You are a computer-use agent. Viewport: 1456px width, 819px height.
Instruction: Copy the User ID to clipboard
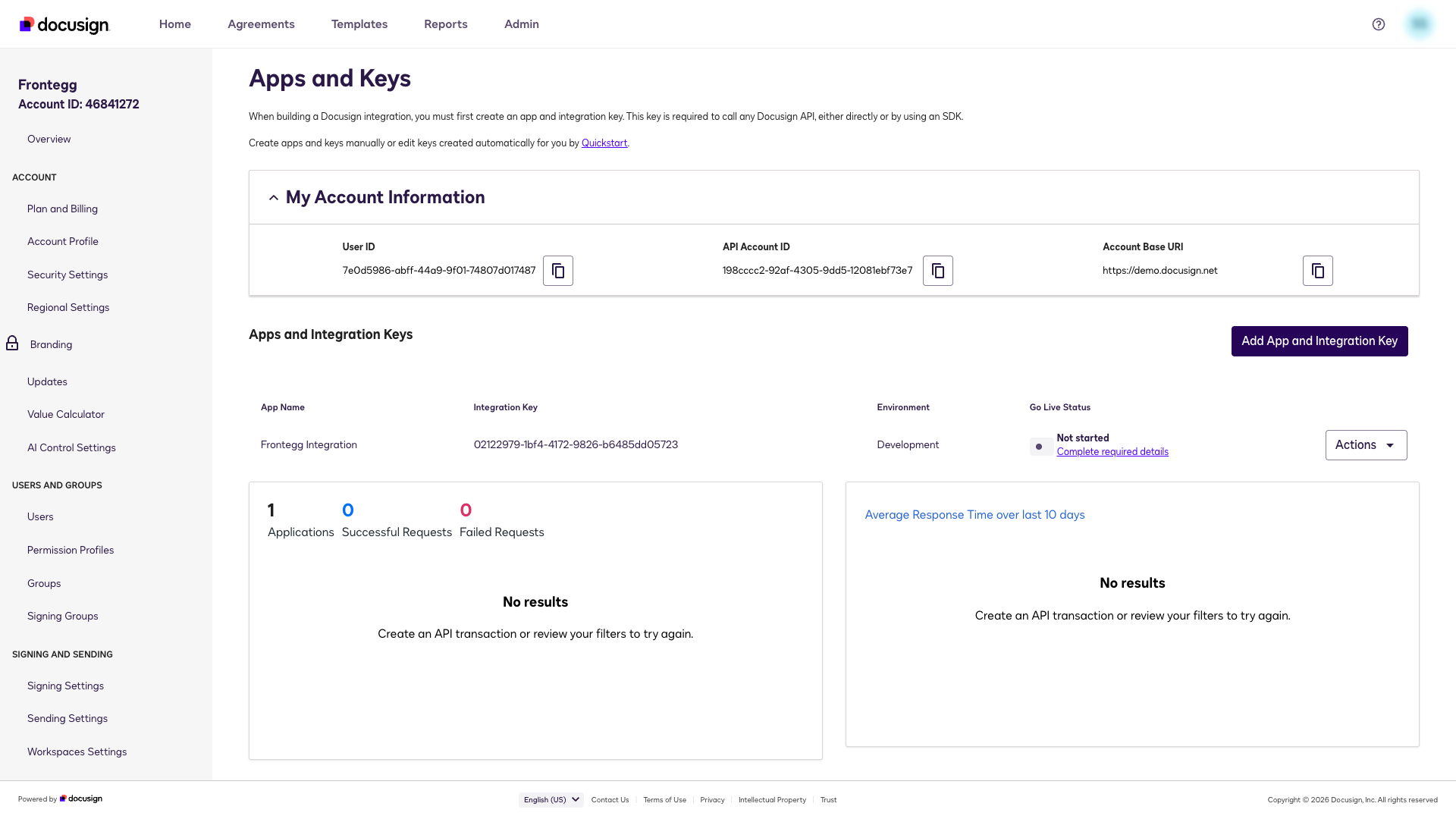pyautogui.click(x=557, y=271)
